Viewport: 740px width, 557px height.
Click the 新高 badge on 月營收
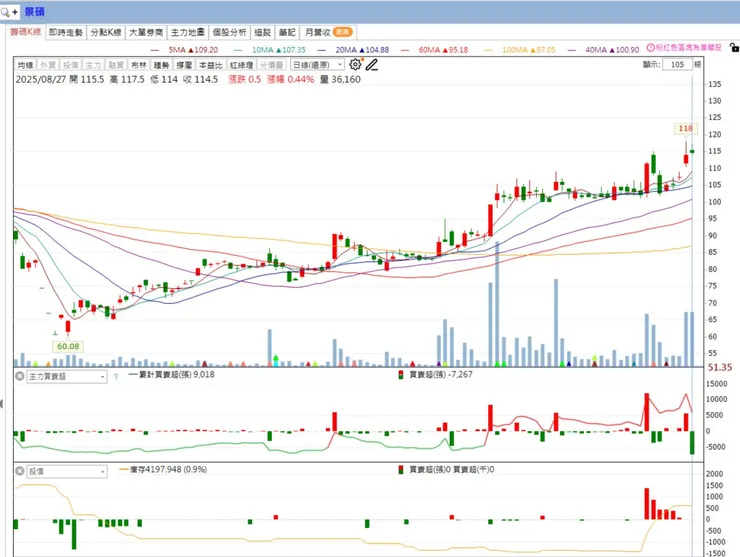[x=343, y=32]
